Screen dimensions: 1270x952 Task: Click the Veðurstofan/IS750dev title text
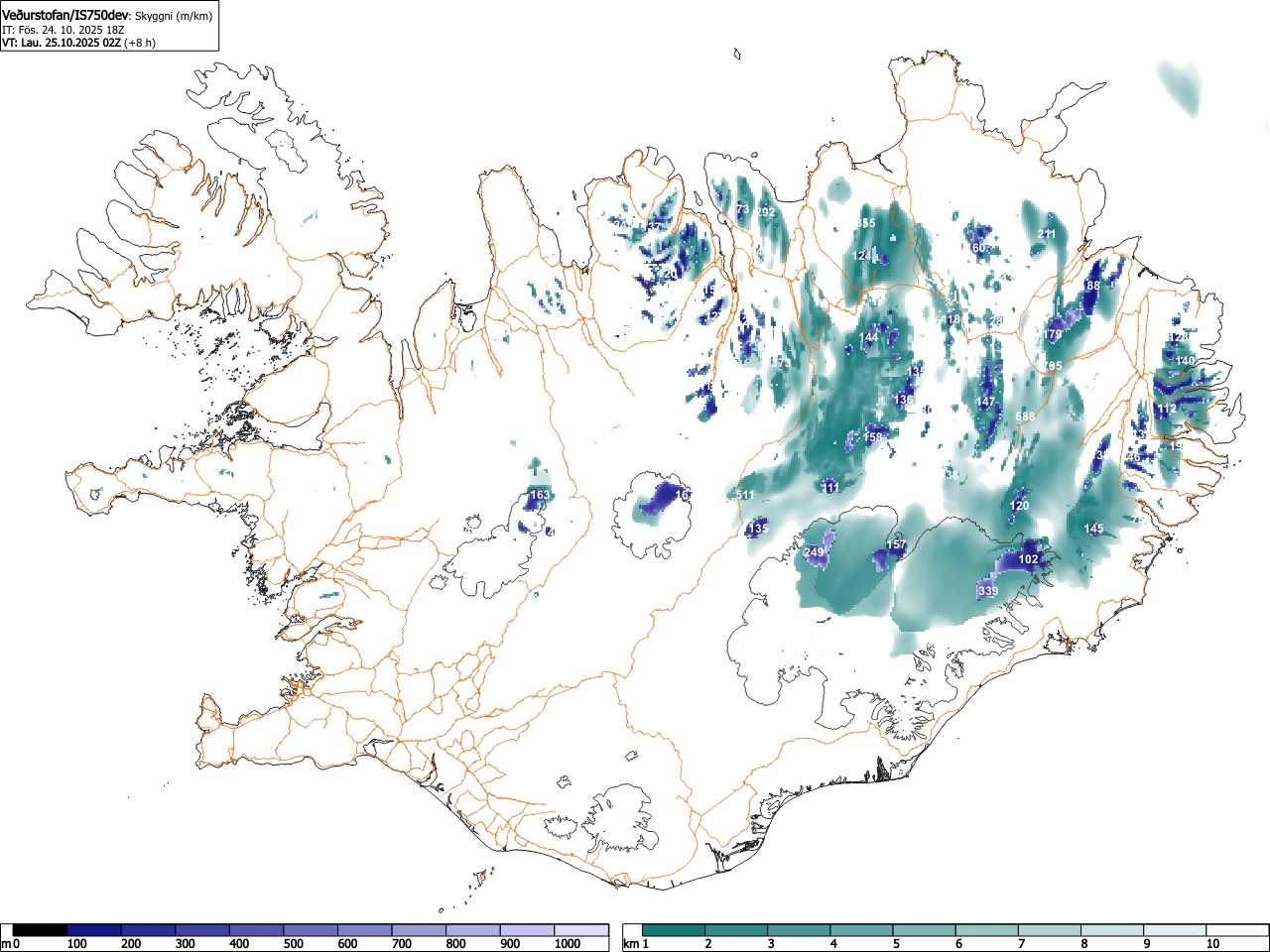pos(65,16)
